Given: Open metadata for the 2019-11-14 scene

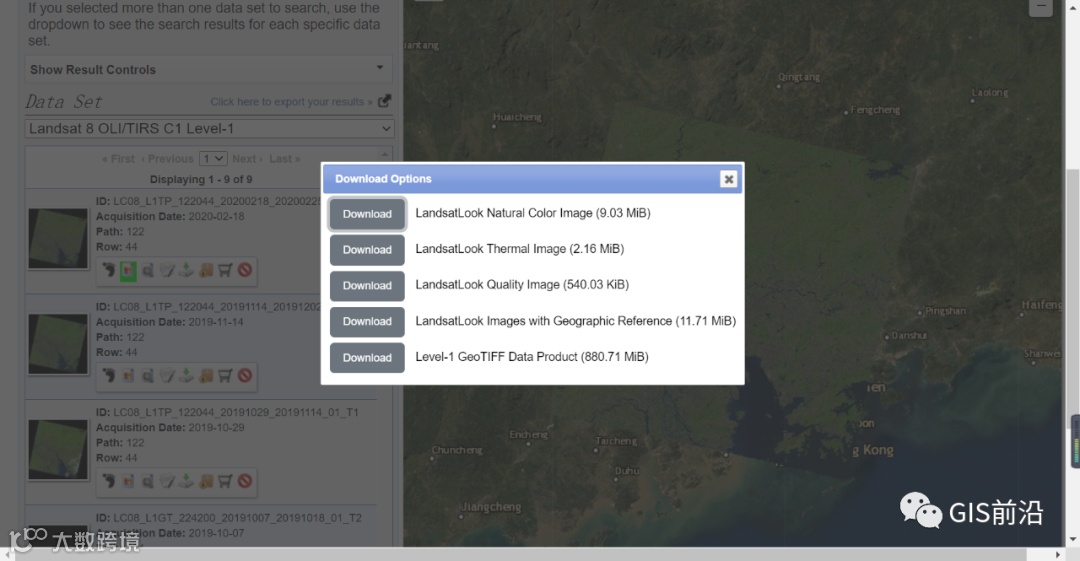Looking at the screenshot, I should (167, 376).
